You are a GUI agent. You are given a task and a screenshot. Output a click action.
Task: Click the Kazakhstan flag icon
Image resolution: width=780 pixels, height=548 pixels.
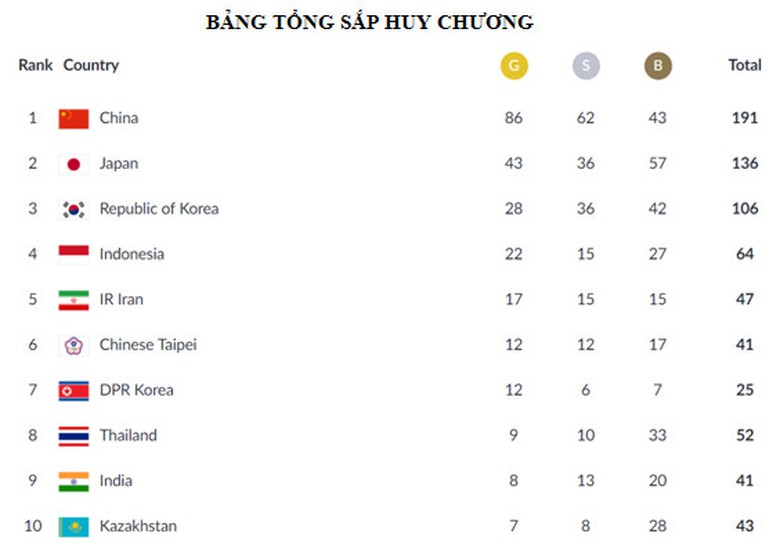pos(73,526)
